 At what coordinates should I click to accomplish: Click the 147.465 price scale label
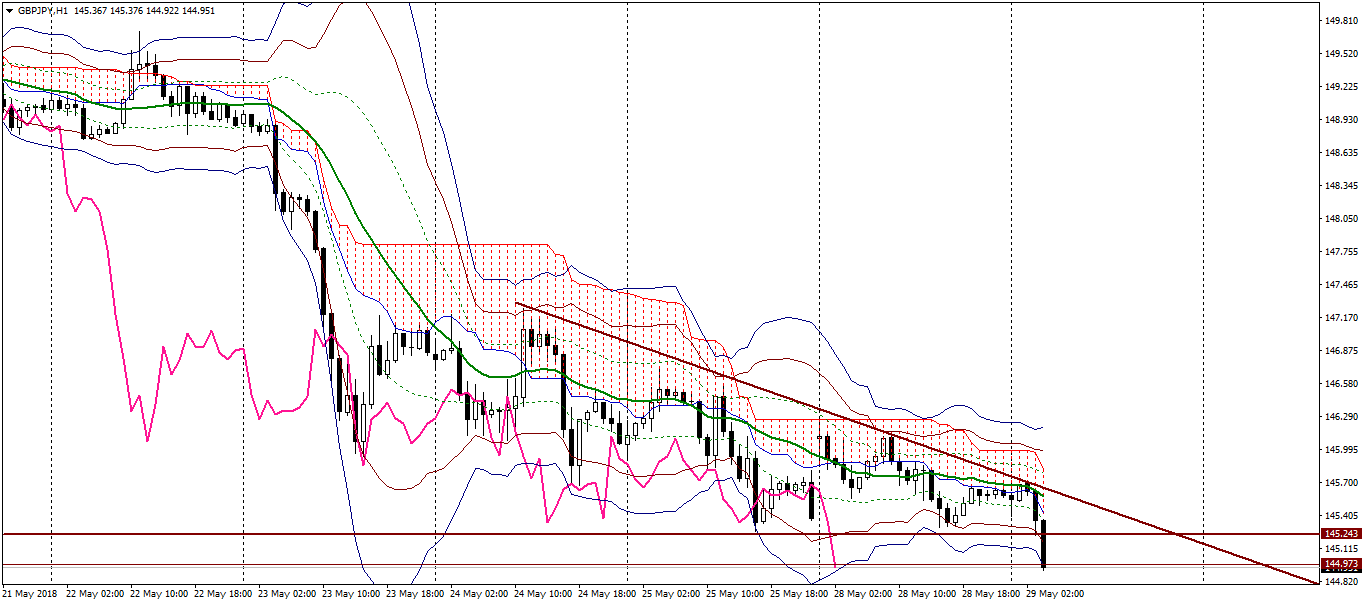1340,284
